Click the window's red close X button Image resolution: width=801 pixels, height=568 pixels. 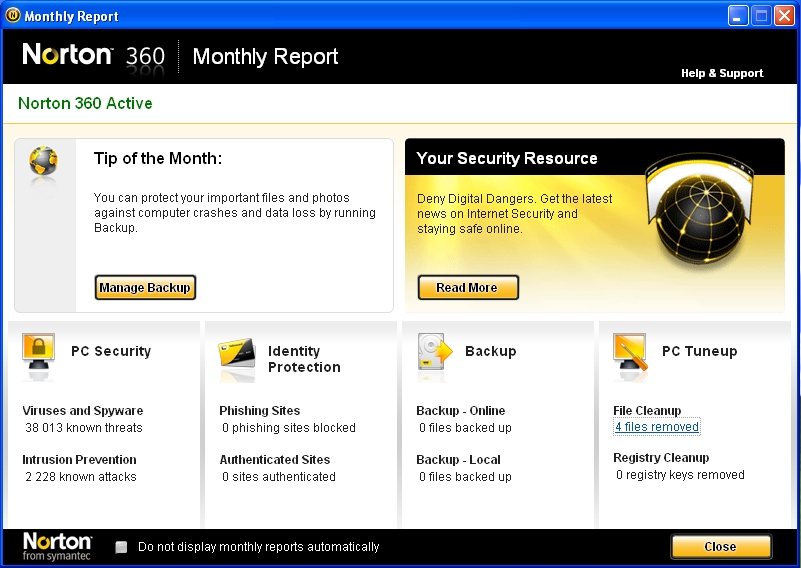click(x=784, y=16)
